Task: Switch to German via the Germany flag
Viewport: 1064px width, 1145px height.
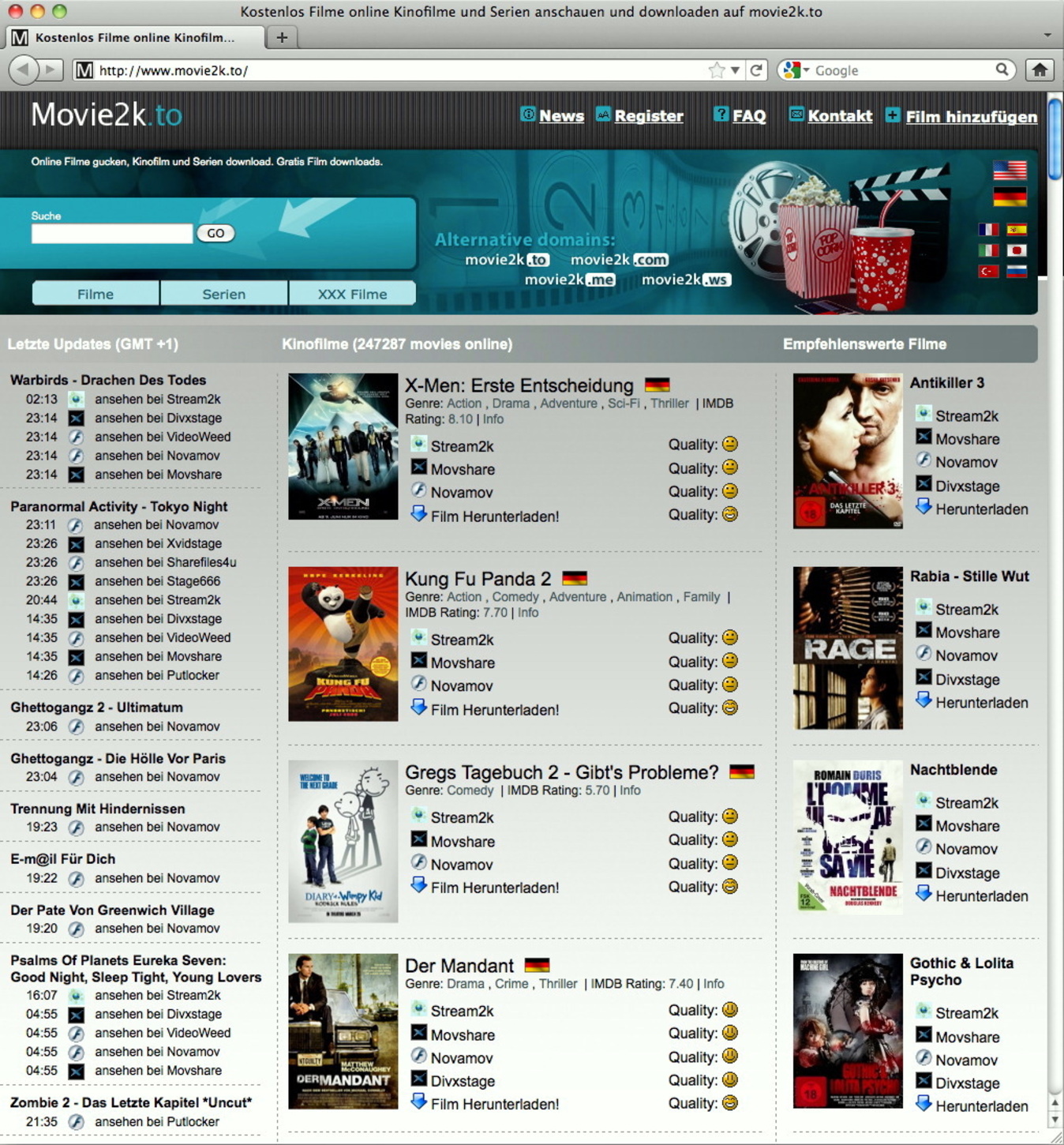Action: [1010, 197]
